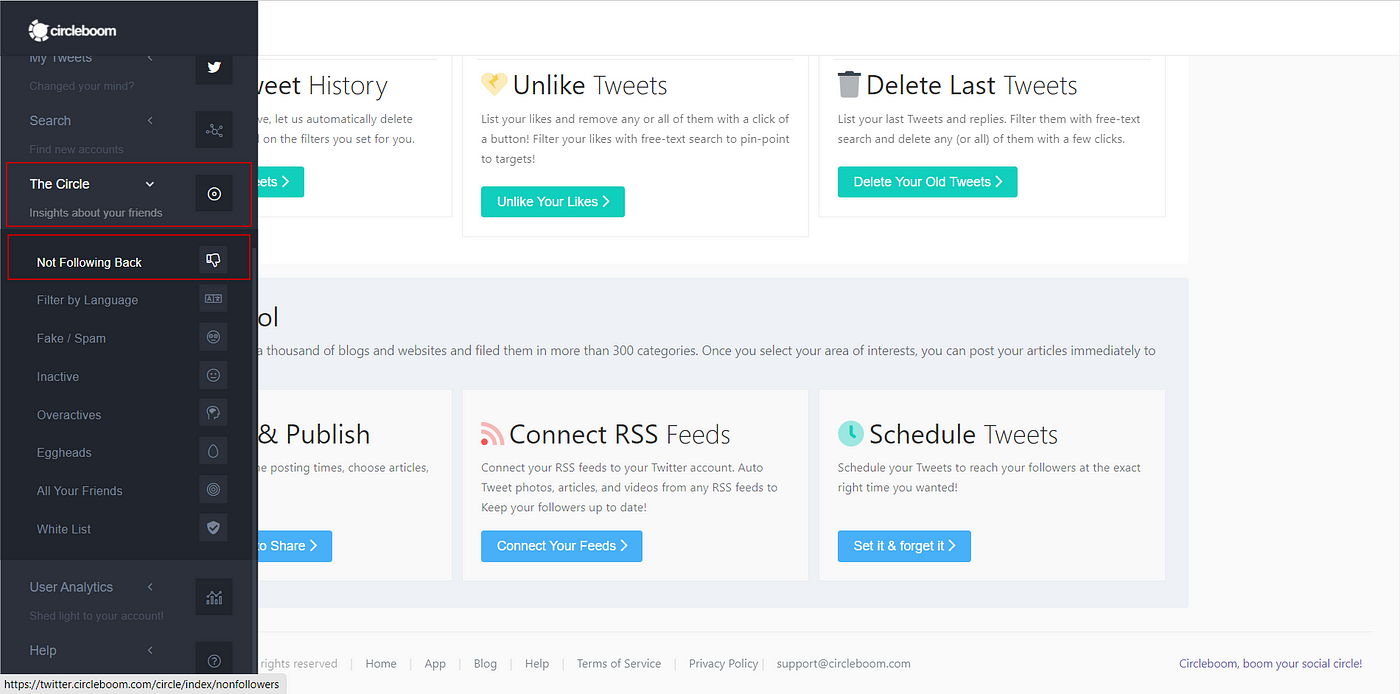Click the network icon beside Search
Viewport: 1400px width, 694px height.
[x=214, y=130]
